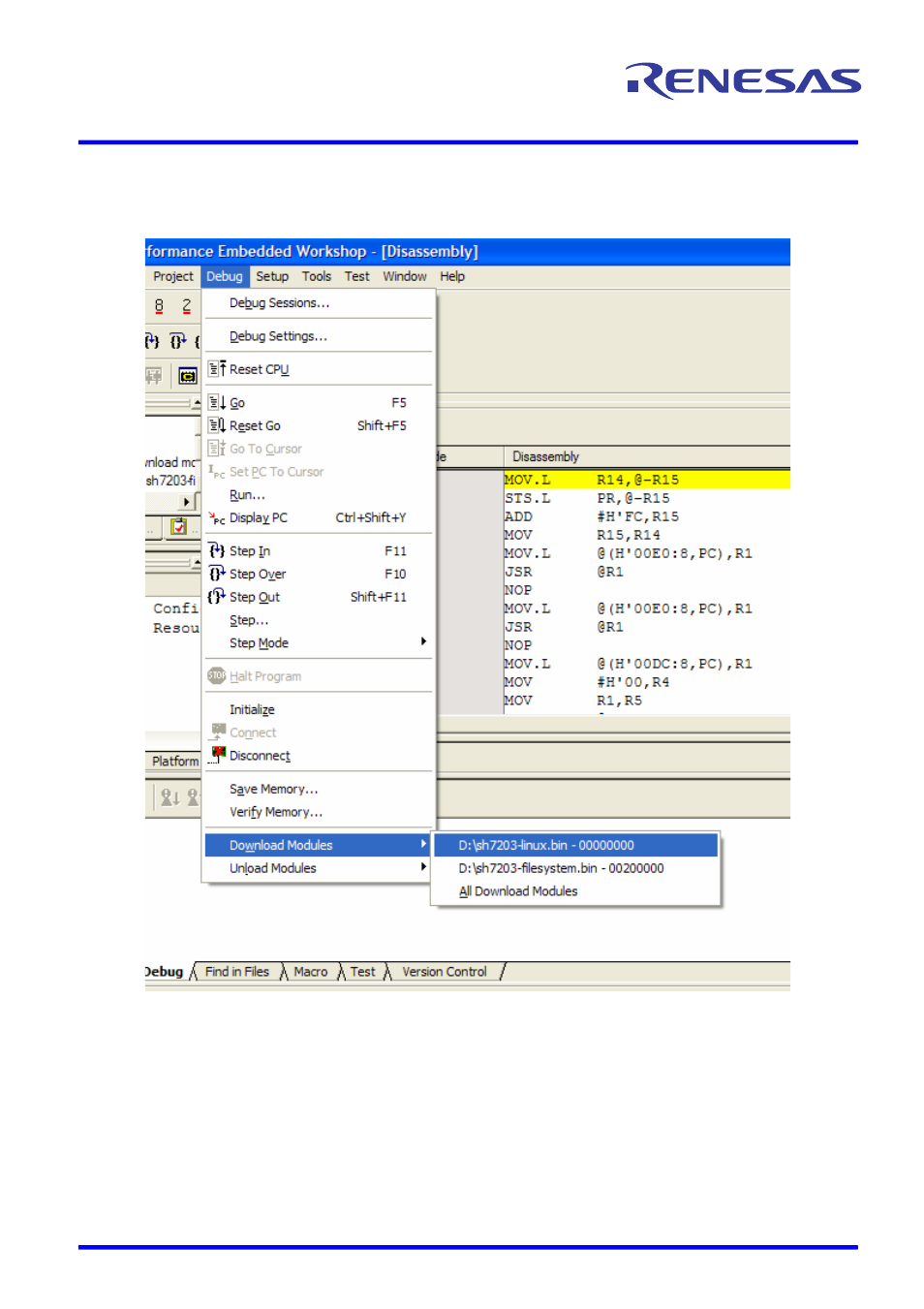
Task: Click the Set PC To Cursor icon
Action: tap(217, 472)
